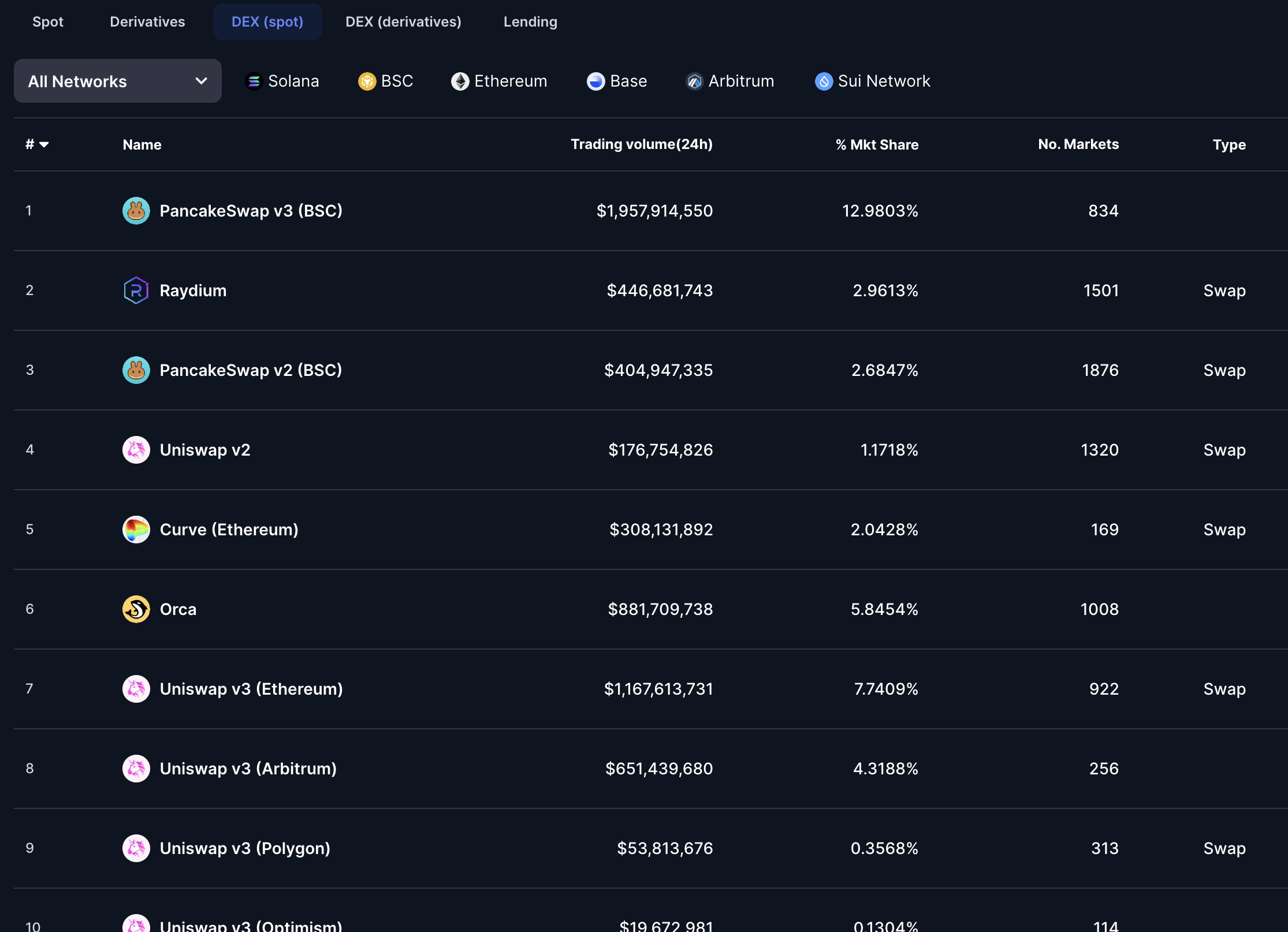Screen dimensions: 1288x932
Task: Filter by Base network label
Action: click(628, 81)
